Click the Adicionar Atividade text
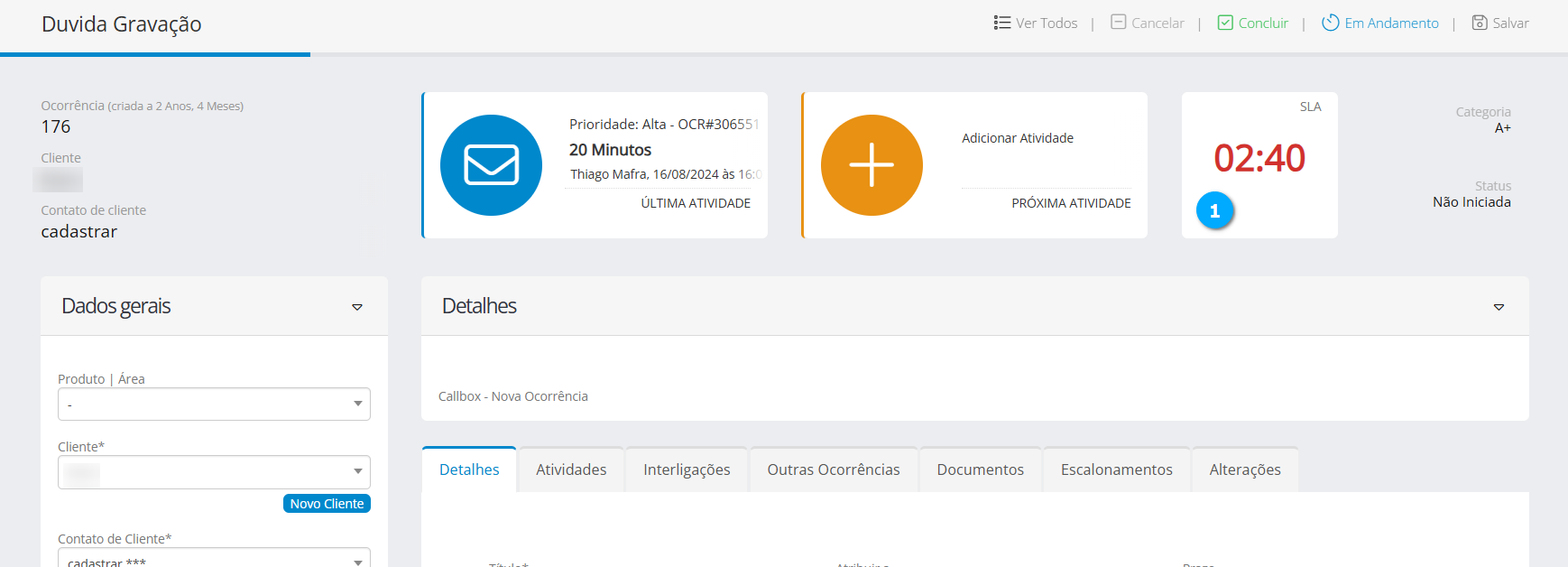 1017,138
